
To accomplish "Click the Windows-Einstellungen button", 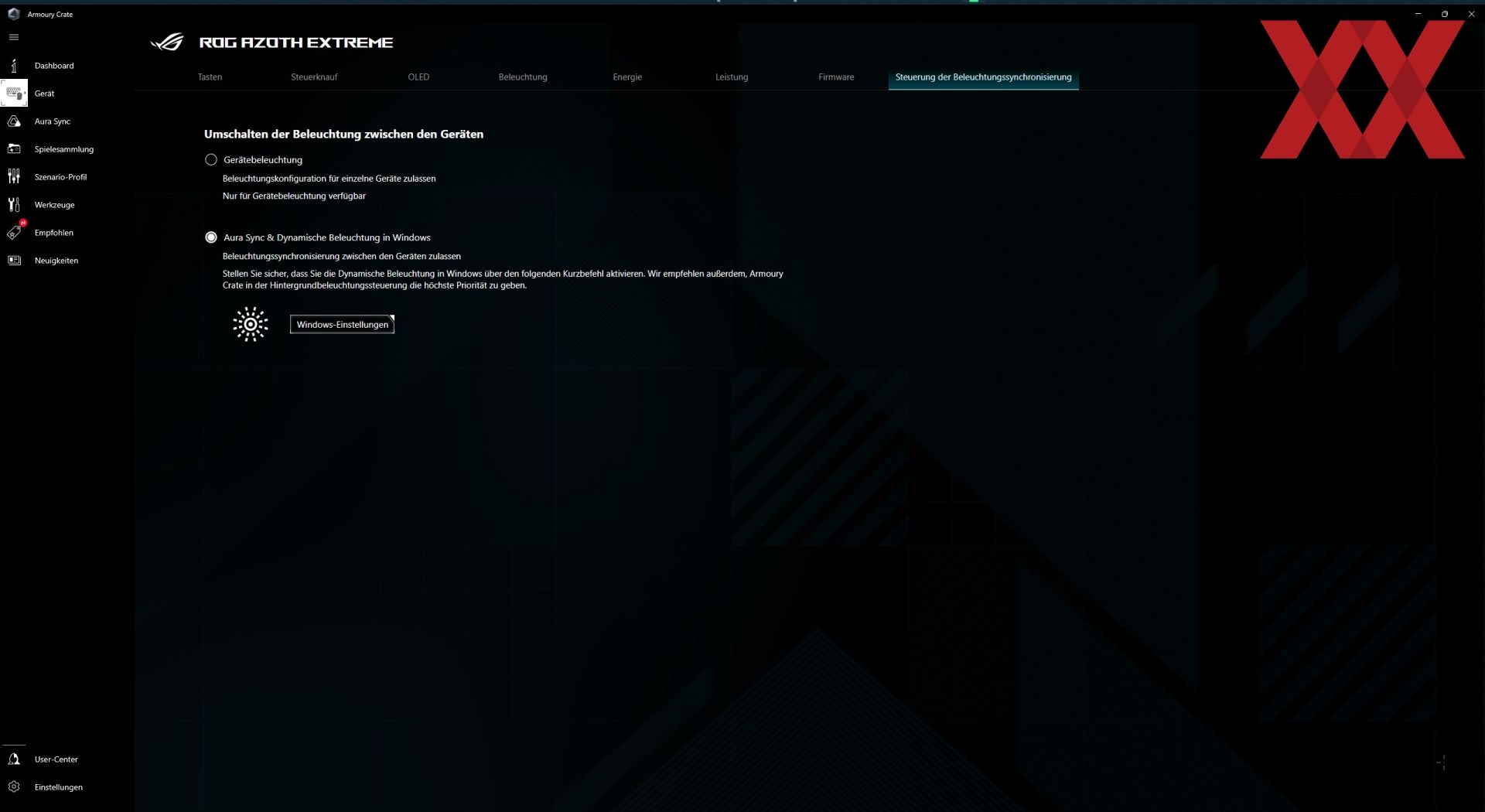I will pos(342,325).
